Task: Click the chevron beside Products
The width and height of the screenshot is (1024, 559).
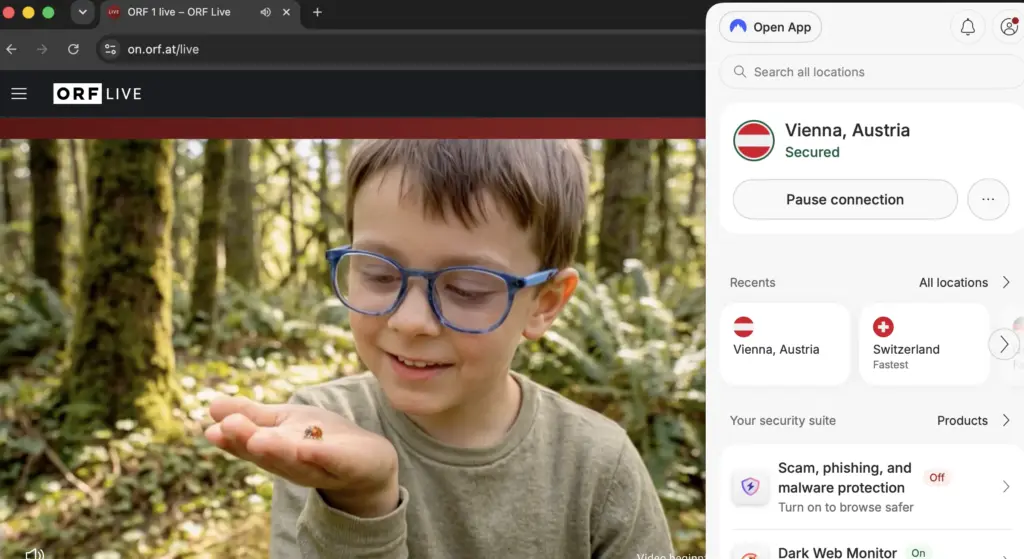Action: point(1006,421)
